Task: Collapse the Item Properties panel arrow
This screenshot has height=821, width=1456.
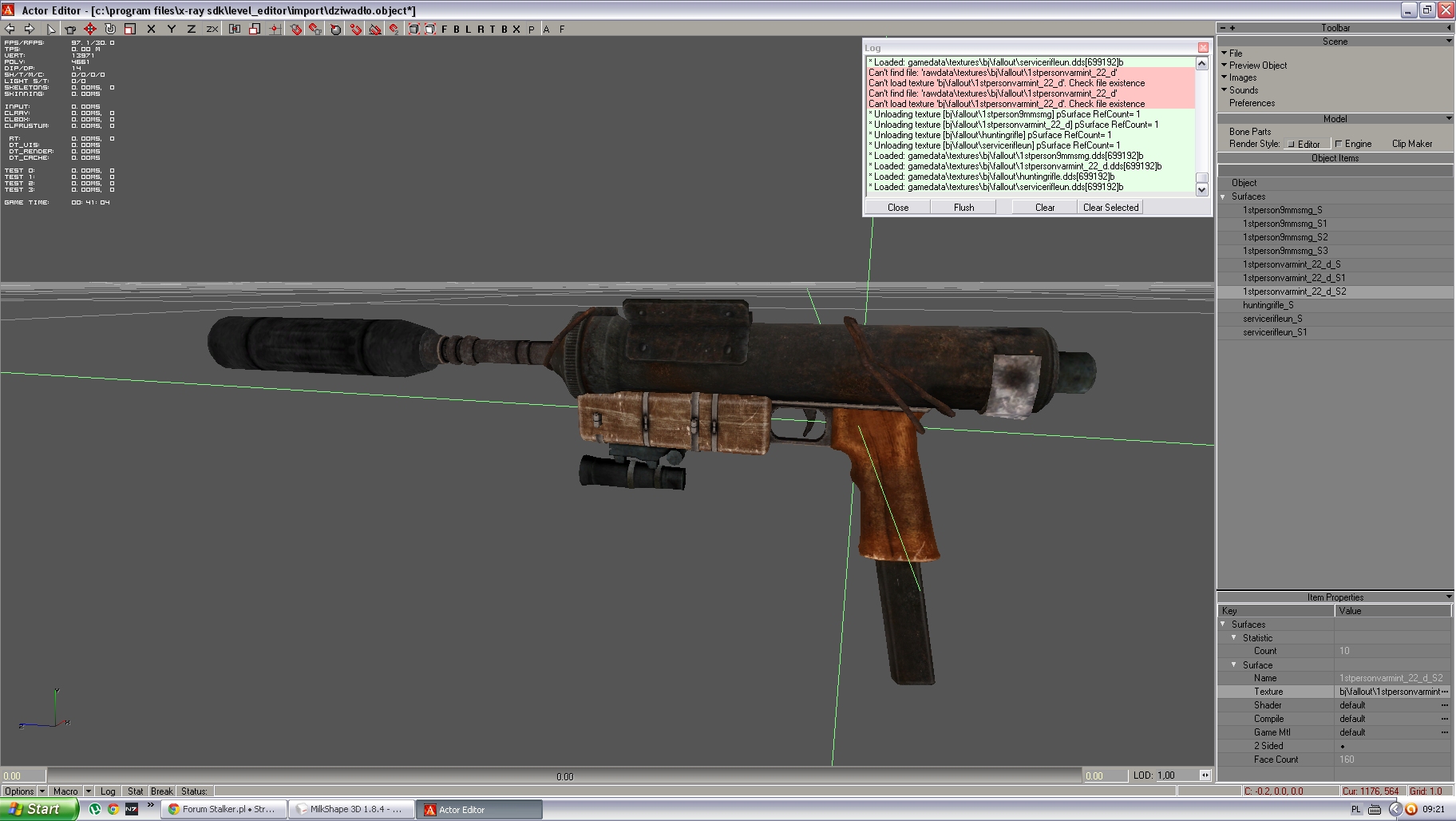Action: tap(1449, 597)
